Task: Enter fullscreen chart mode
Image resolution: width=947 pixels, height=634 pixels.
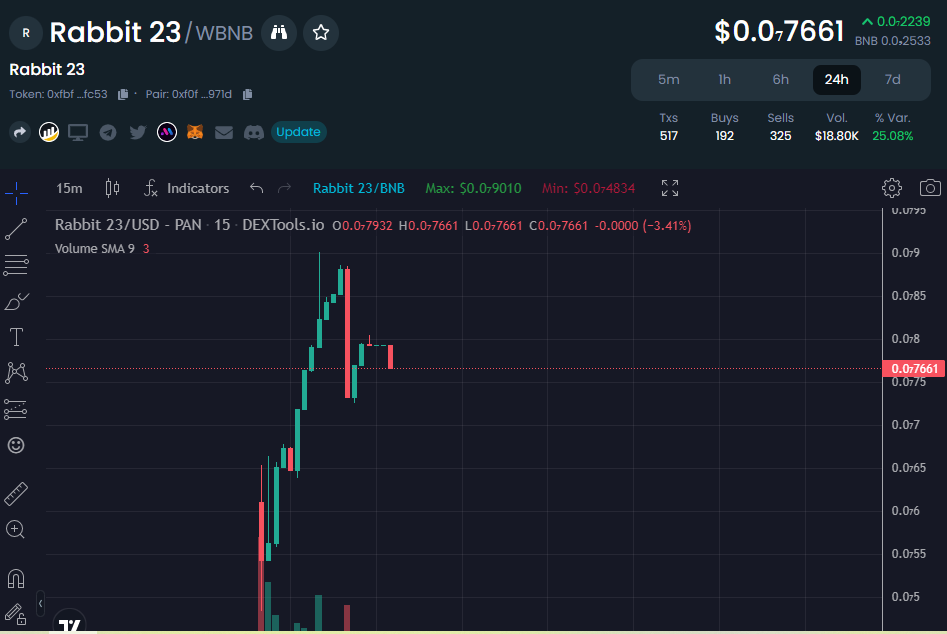Action: (x=670, y=188)
